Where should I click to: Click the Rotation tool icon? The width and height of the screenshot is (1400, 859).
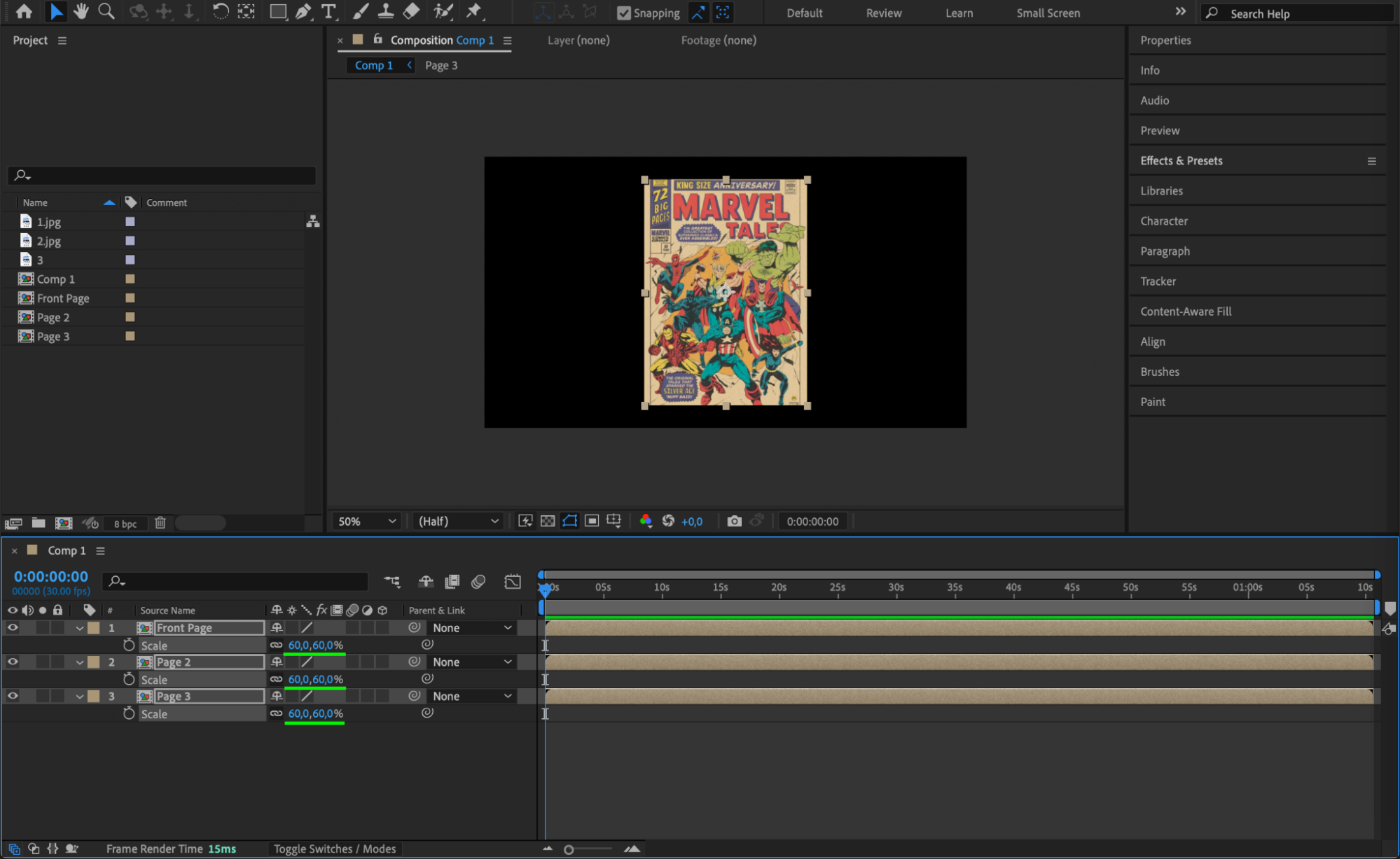[220, 11]
